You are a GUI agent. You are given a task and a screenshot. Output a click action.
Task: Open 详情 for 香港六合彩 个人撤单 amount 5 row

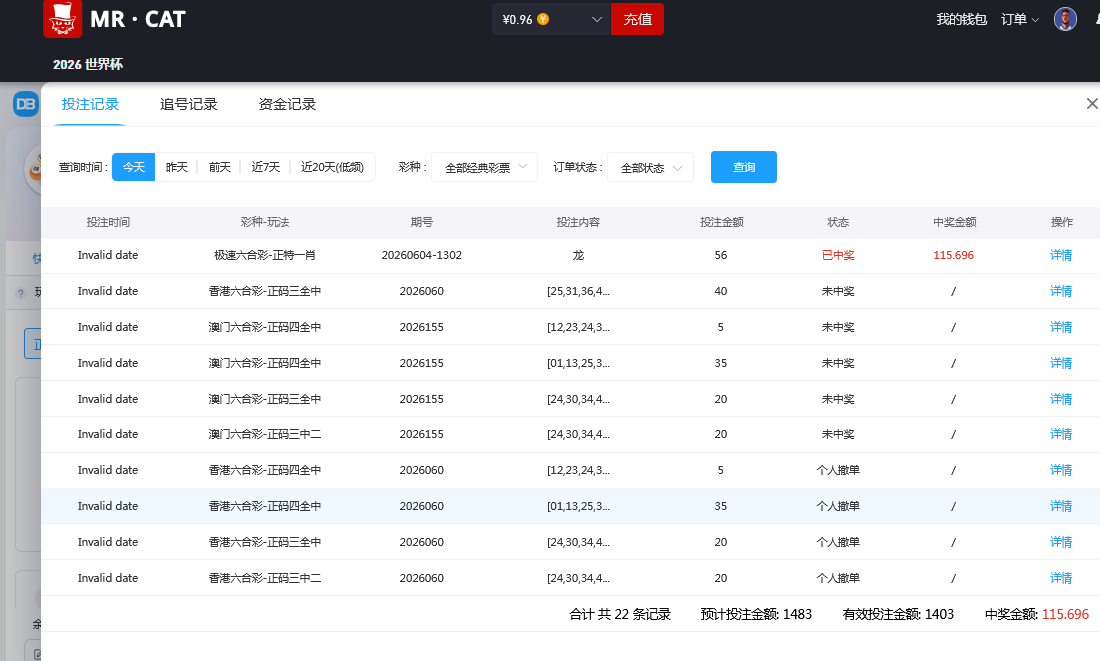pyautogui.click(x=1061, y=470)
